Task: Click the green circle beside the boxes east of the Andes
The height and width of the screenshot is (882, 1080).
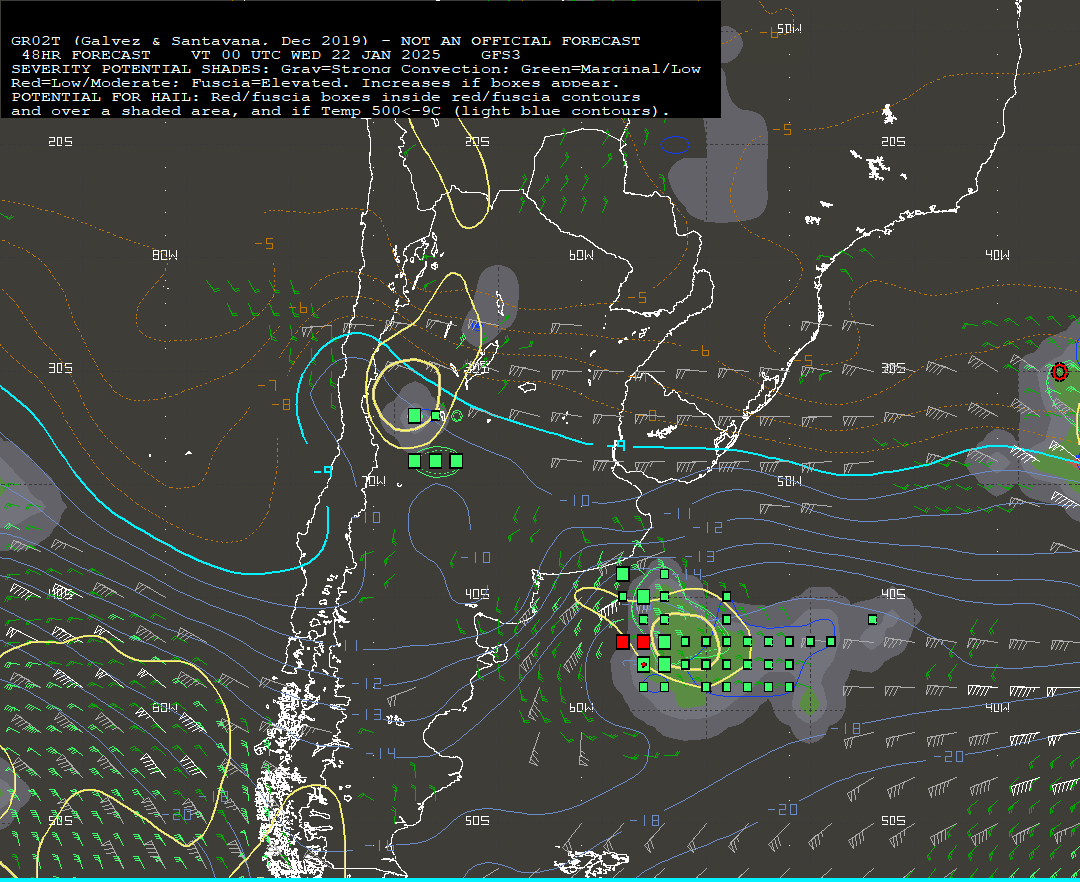Action: [x=456, y=416]
